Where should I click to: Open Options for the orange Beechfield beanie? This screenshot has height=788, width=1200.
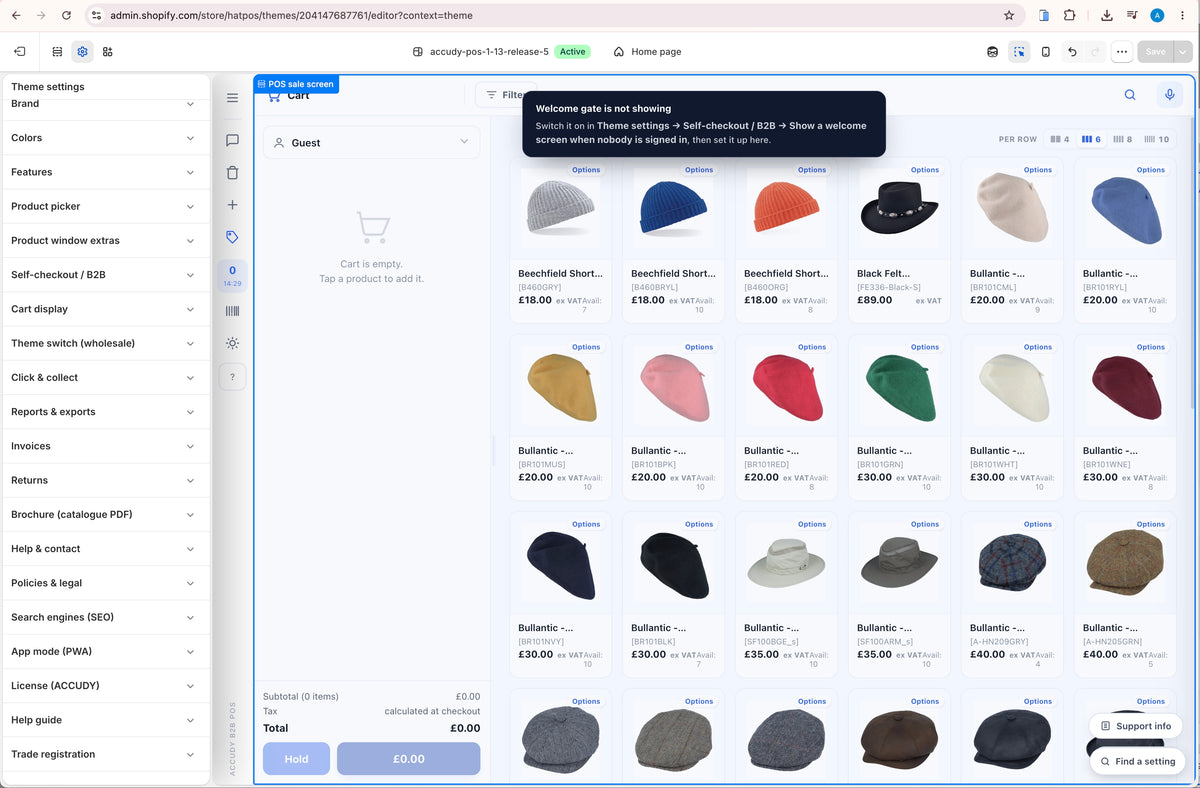pyautogui.click(x=812, y=170)
